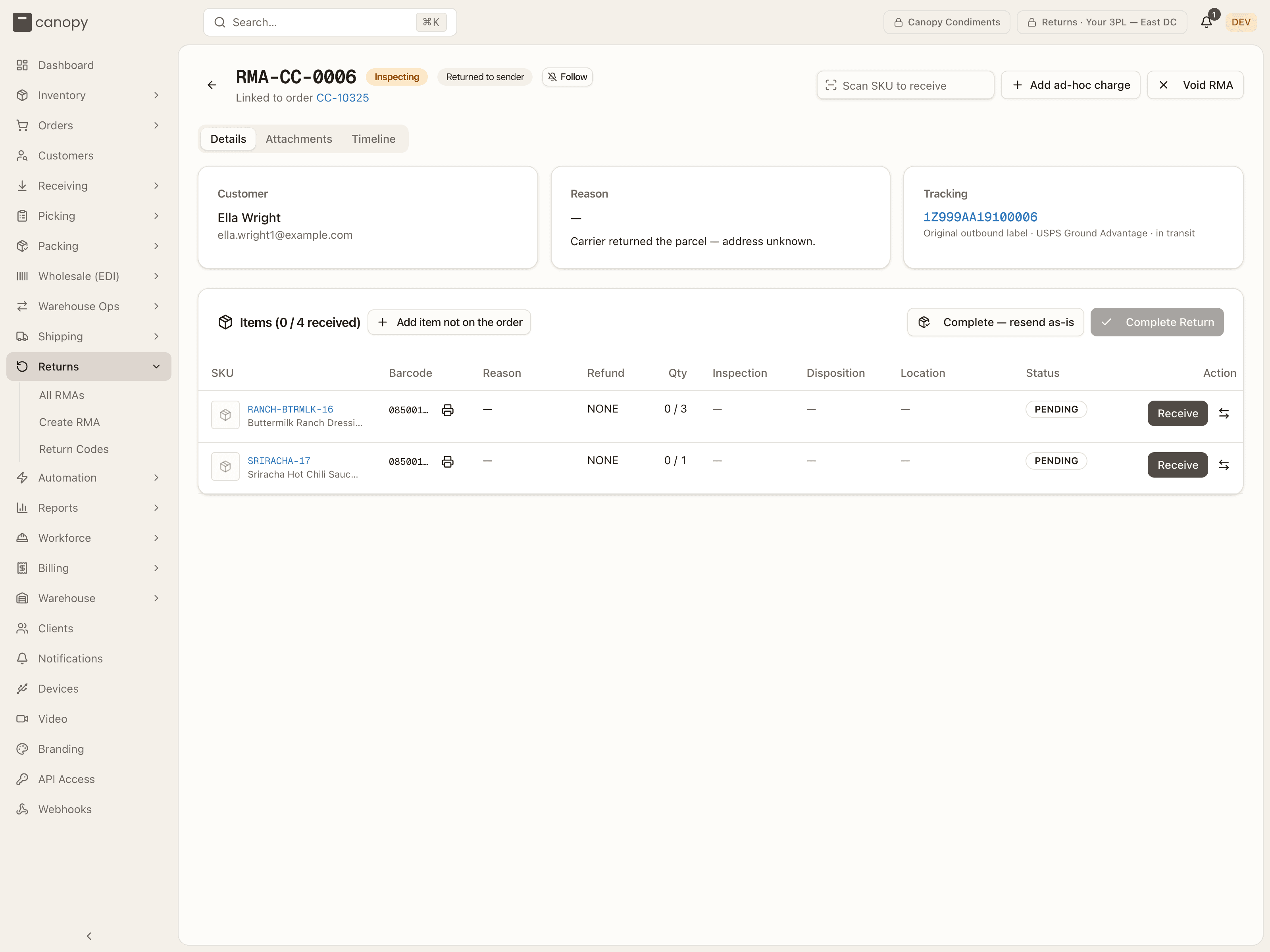Image resolution: width=1270 pixels, height=952 pixels.
Task: Open Notifications in sidebar
Action: (89, 659)
